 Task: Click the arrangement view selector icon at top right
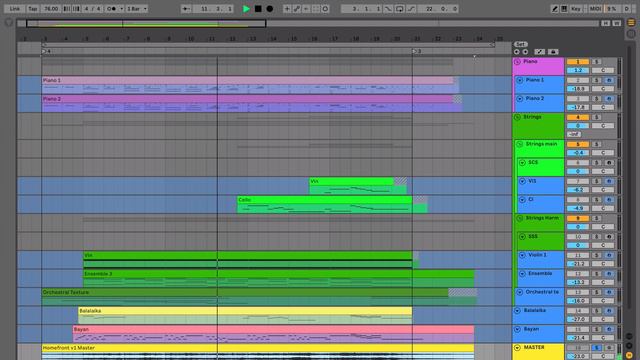point(631,22)
